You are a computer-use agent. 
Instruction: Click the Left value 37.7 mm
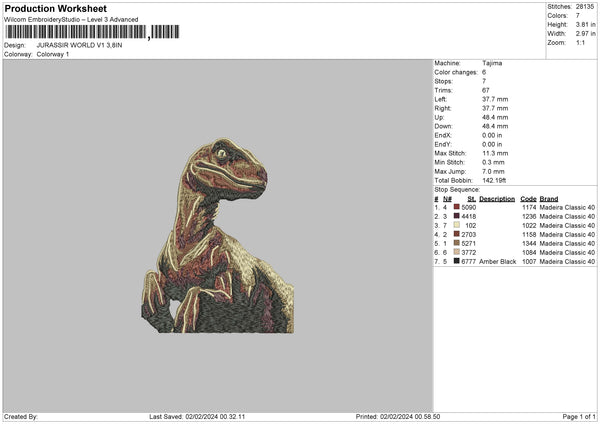tap(495, 99)
